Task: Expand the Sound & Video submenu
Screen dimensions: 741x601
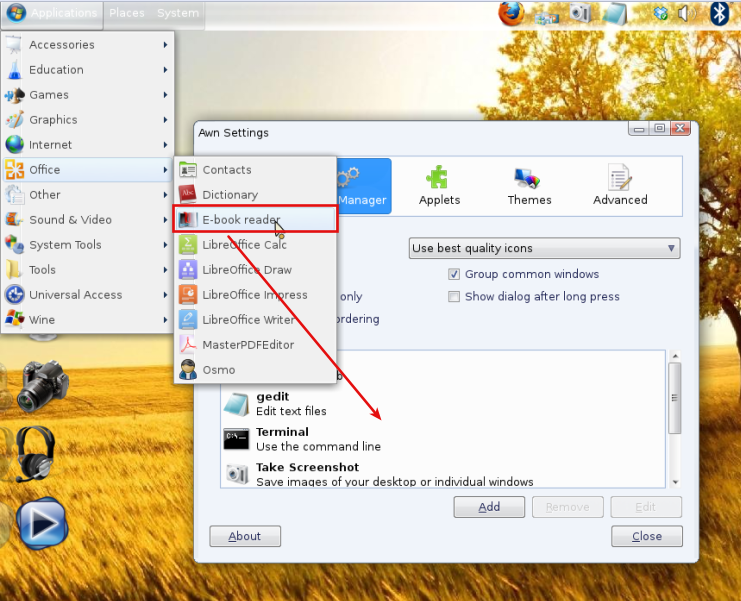Action: click(x=87, y=220)
